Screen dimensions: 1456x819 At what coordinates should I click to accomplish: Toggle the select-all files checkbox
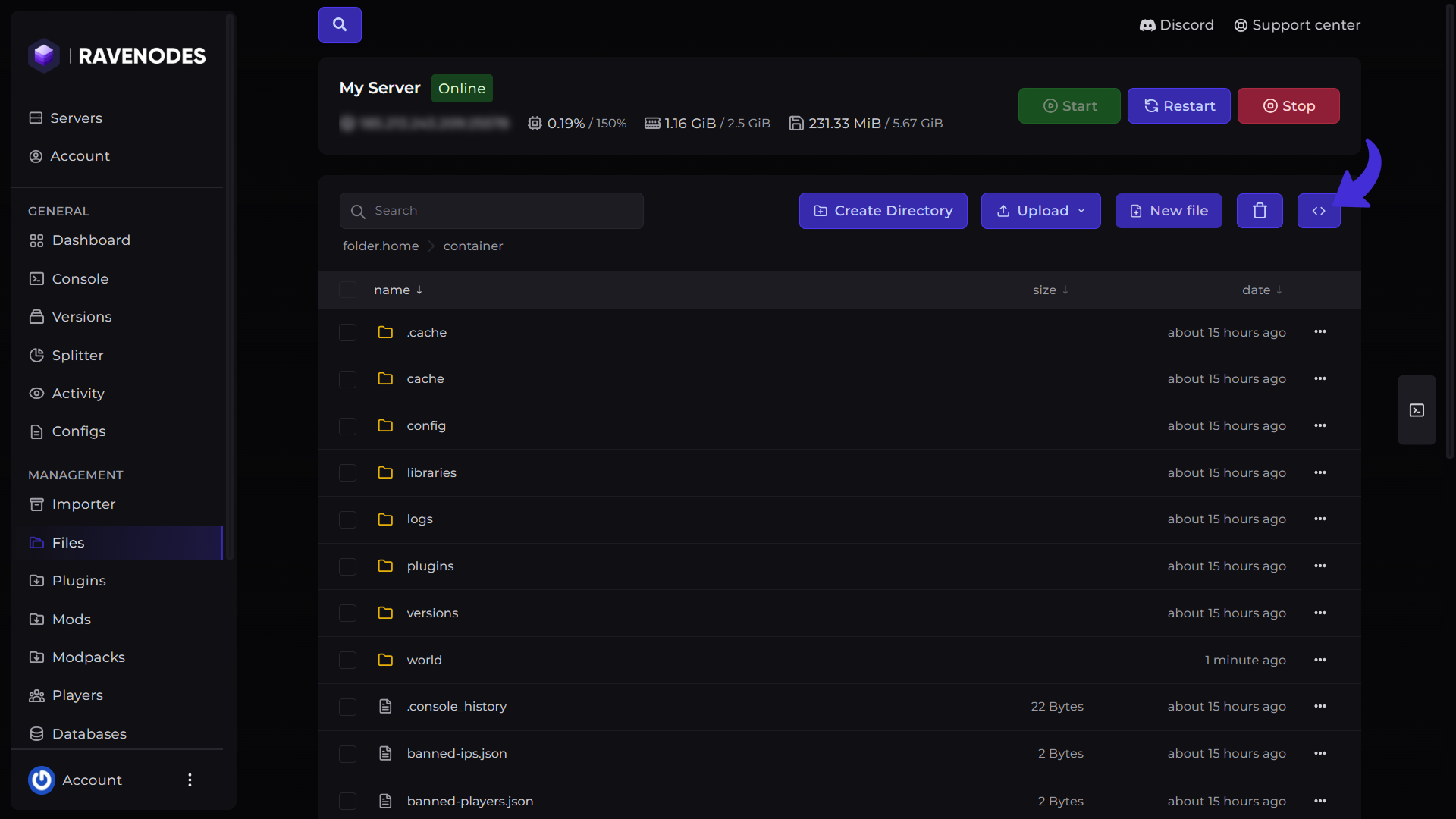[x=347, y=290]
